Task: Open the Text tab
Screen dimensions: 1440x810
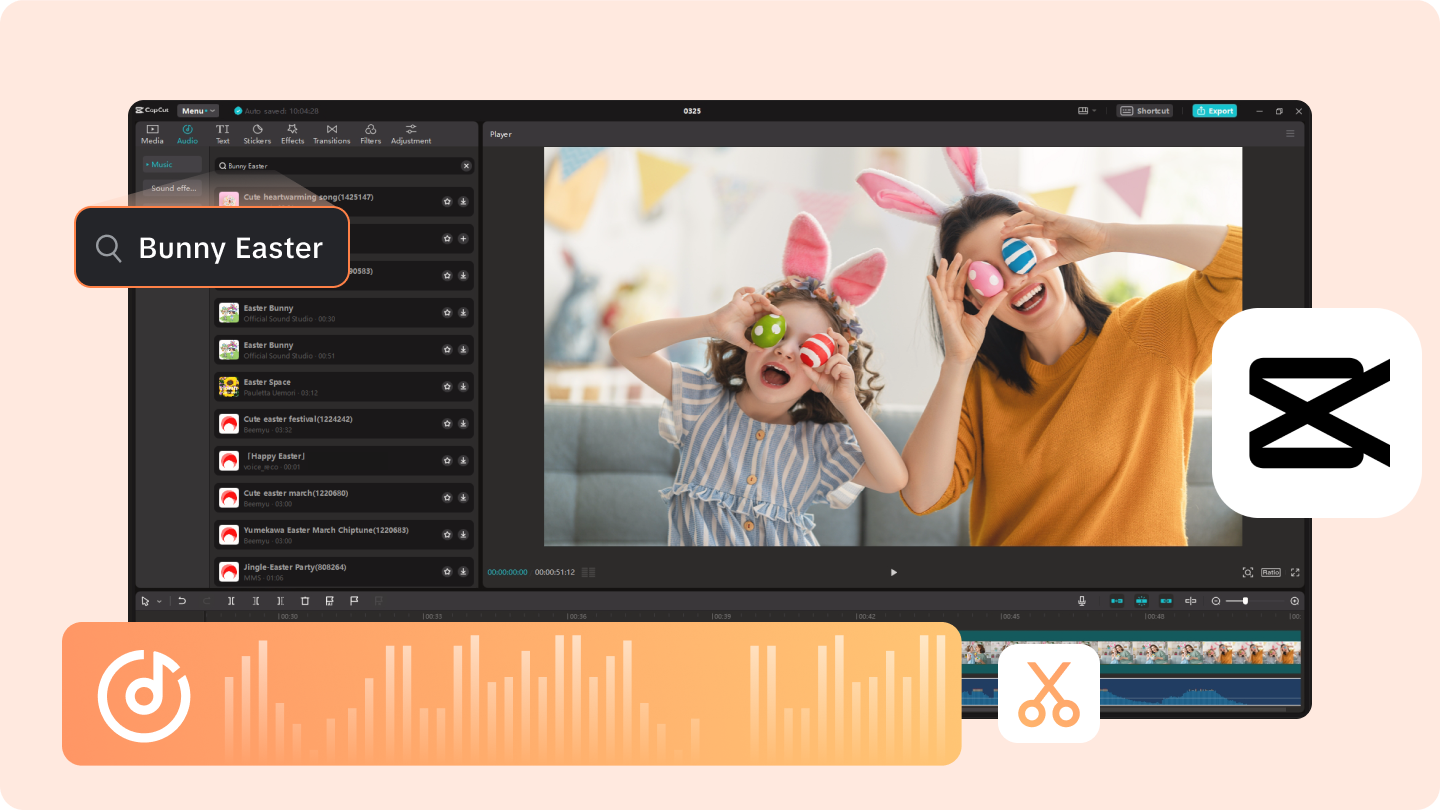Action: pyautogui.click(x=223, y=134)
